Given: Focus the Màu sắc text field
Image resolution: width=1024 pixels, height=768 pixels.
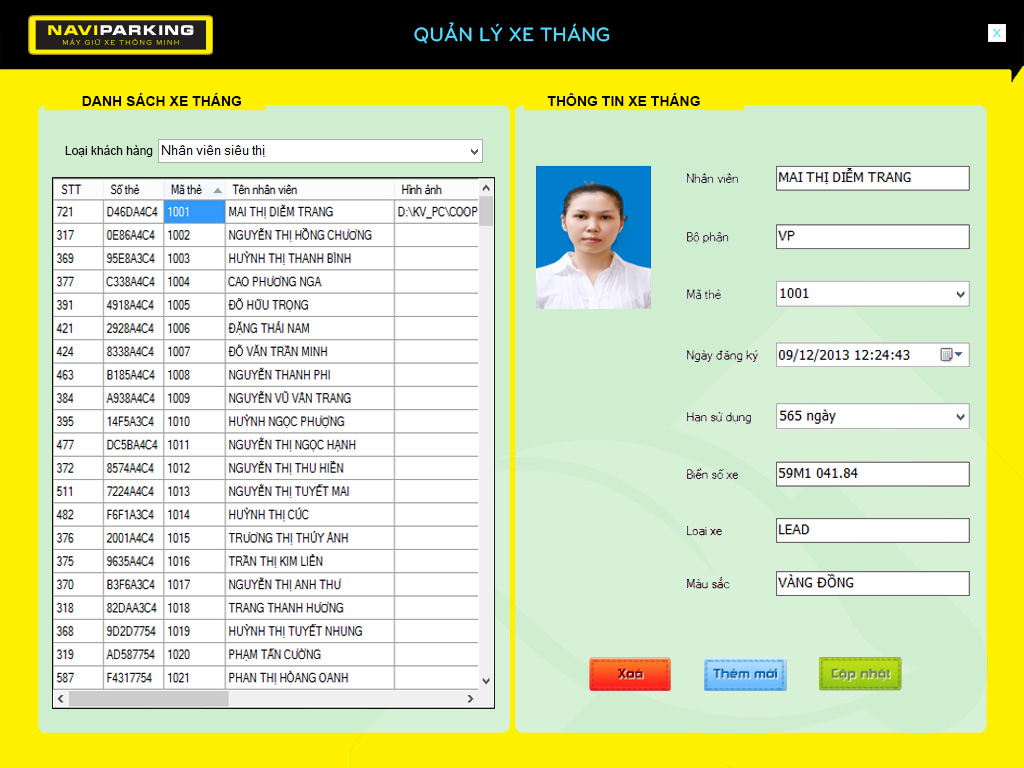Looking at the screenshot, I should (x=872, y=583).
